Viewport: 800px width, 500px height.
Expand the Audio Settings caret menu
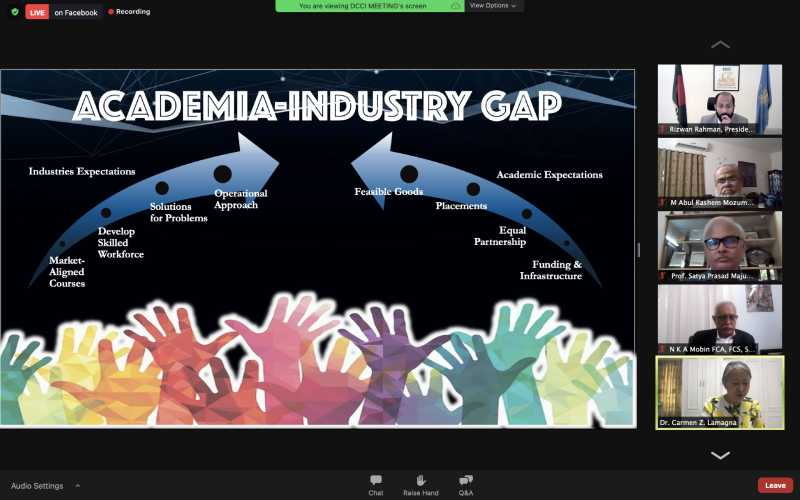point(78,486)
